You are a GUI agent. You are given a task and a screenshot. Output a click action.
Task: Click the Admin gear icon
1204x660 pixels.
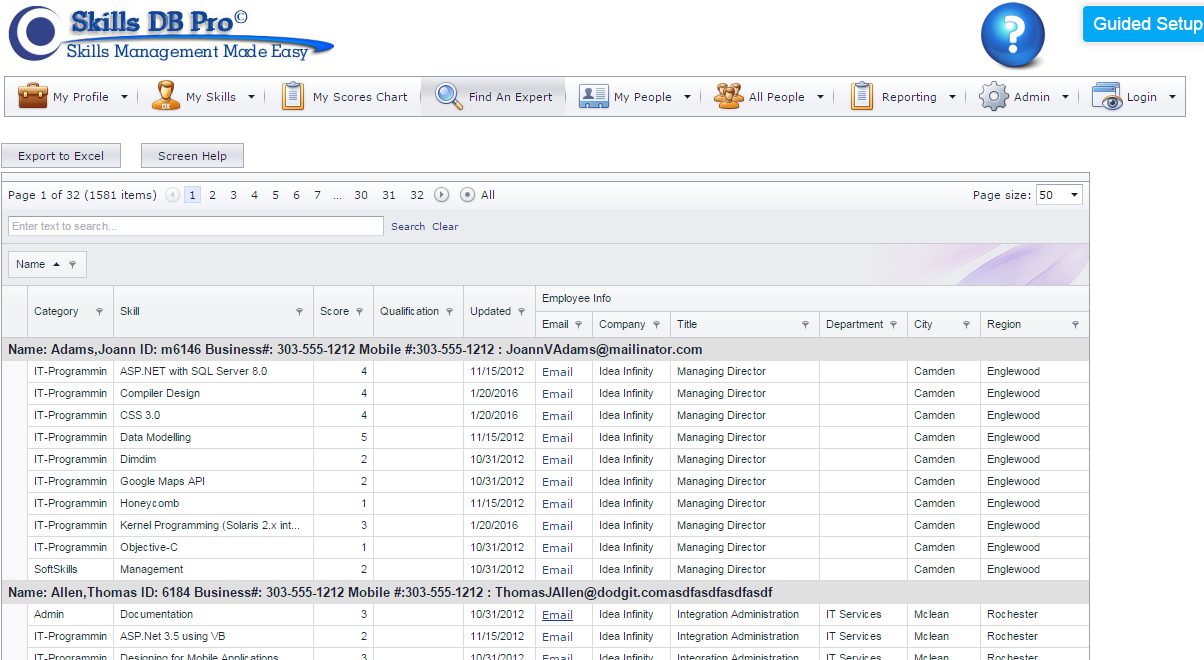point(994,97)
